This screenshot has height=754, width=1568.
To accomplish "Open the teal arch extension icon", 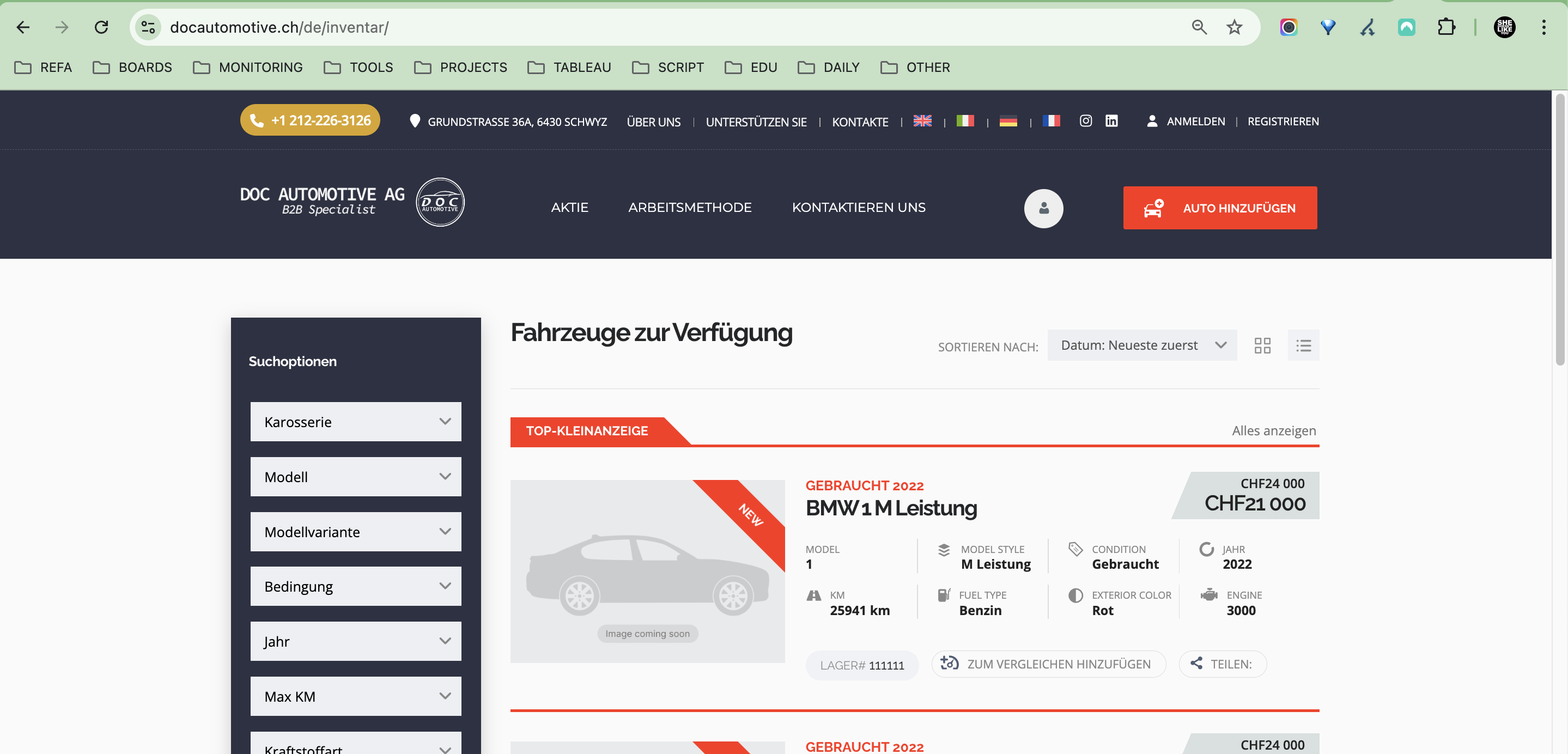I will pyautogui.click(x=1407, y=27).
